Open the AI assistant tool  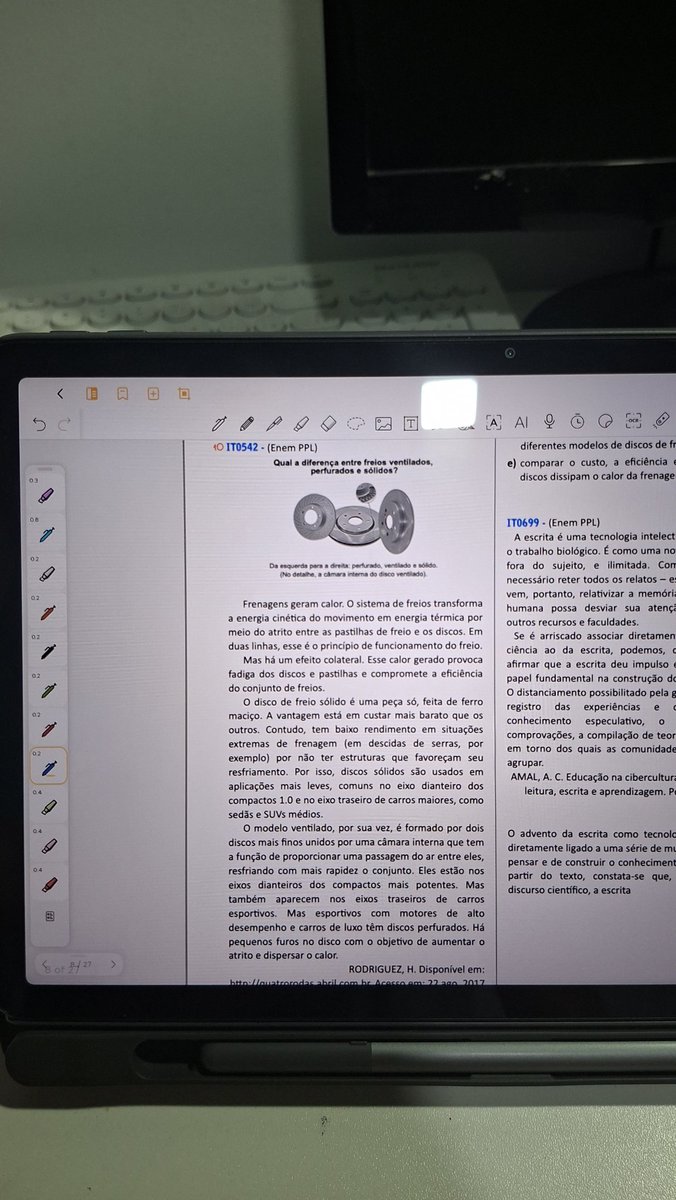coord(521,422)
